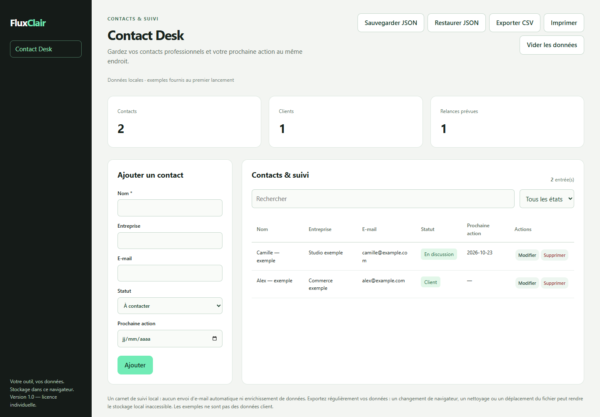Click the E-mail column header
This screenshot has height=417, width=600.
[x=369, y=229]
